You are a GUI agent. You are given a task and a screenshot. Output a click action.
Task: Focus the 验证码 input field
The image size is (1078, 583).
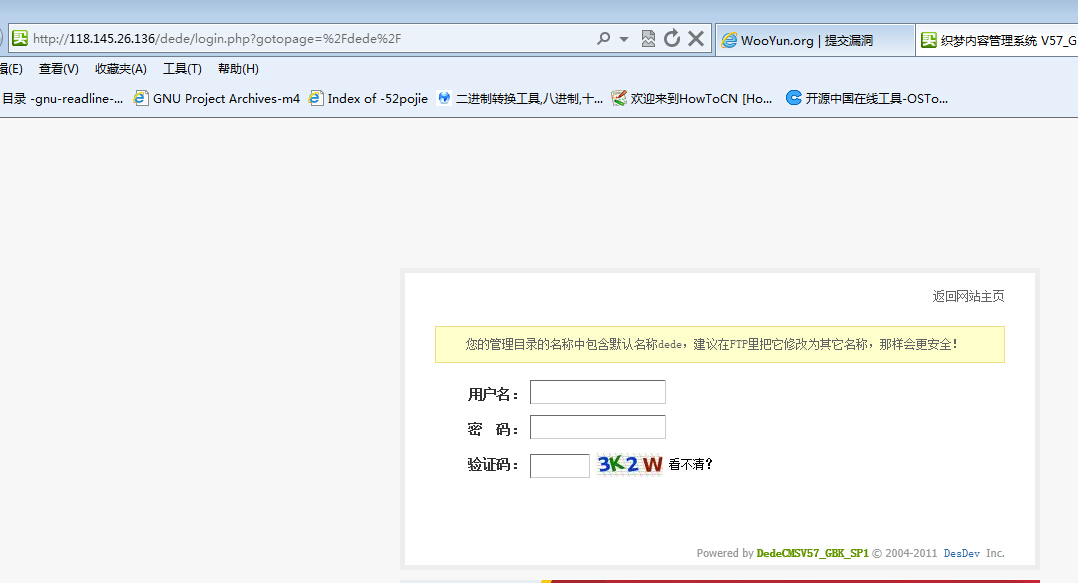point(560,465)
